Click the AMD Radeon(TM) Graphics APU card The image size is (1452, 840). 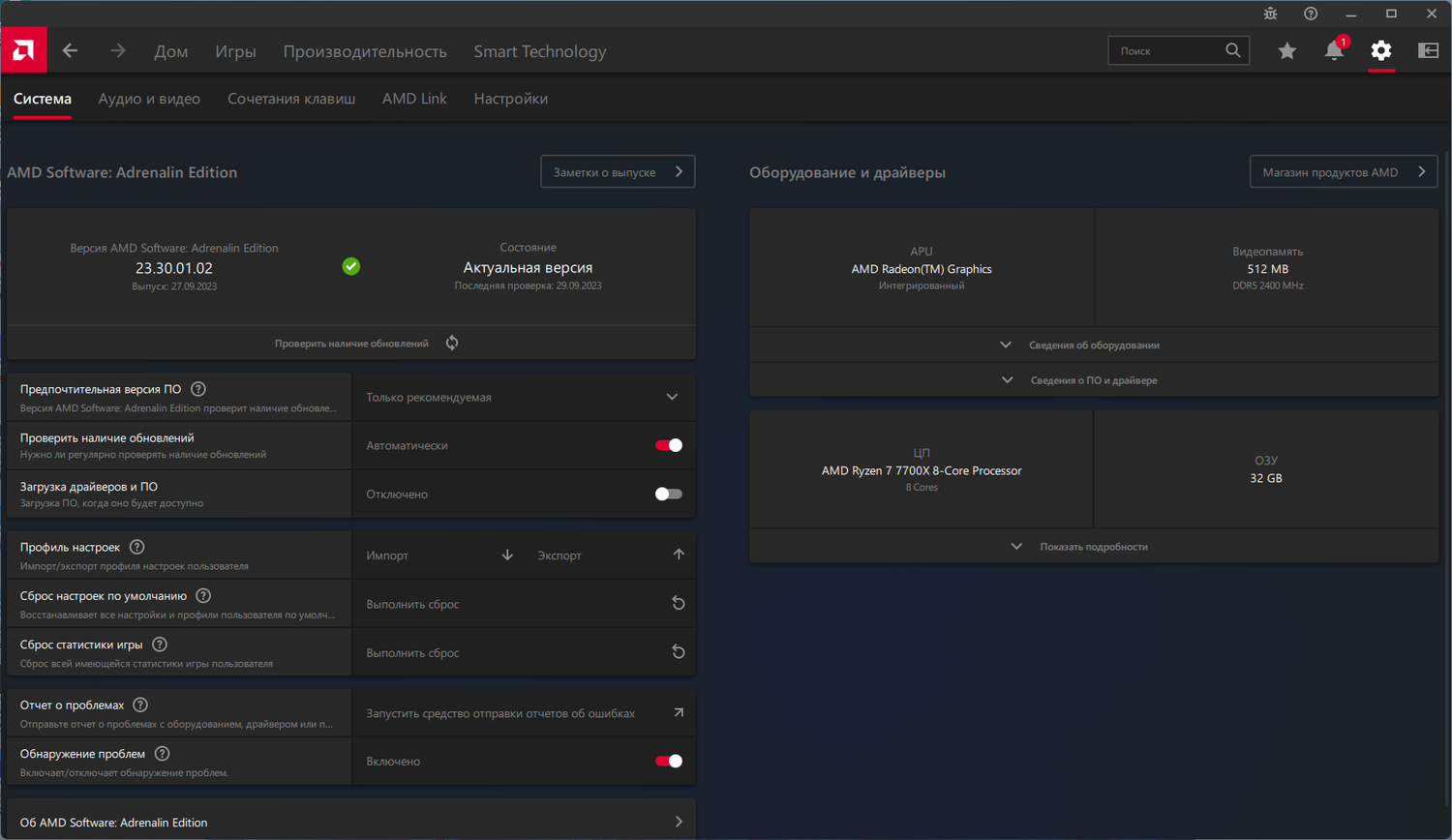(922, 268)
